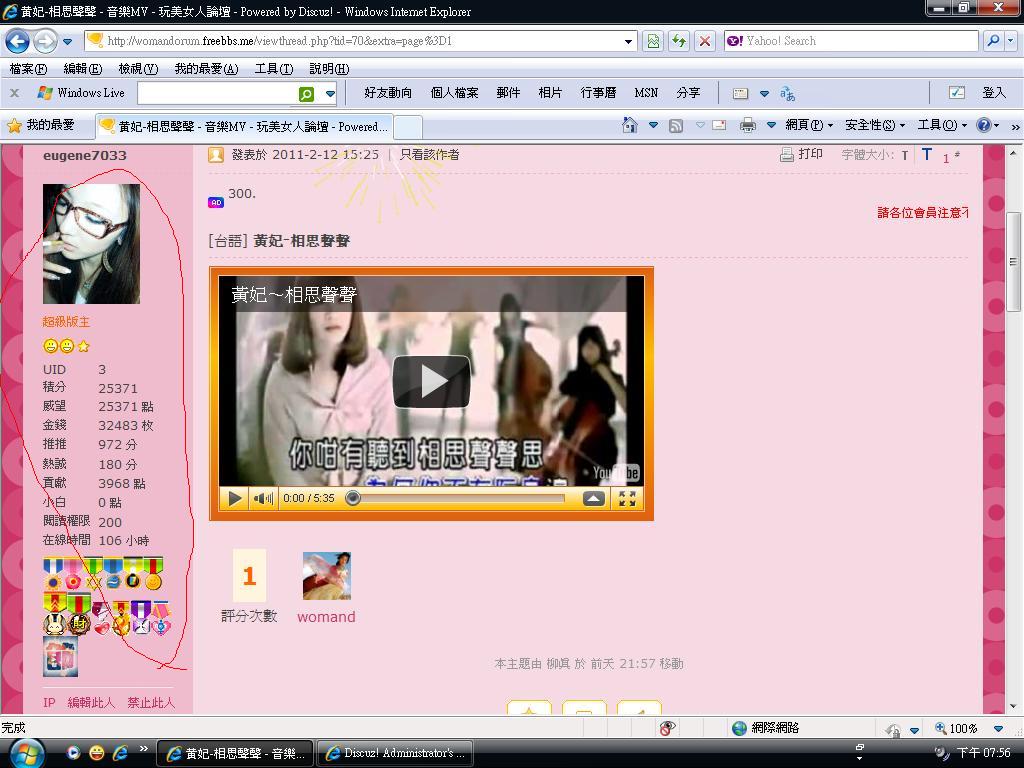Click the 禁止此人 link

click(x=151, y=703)
